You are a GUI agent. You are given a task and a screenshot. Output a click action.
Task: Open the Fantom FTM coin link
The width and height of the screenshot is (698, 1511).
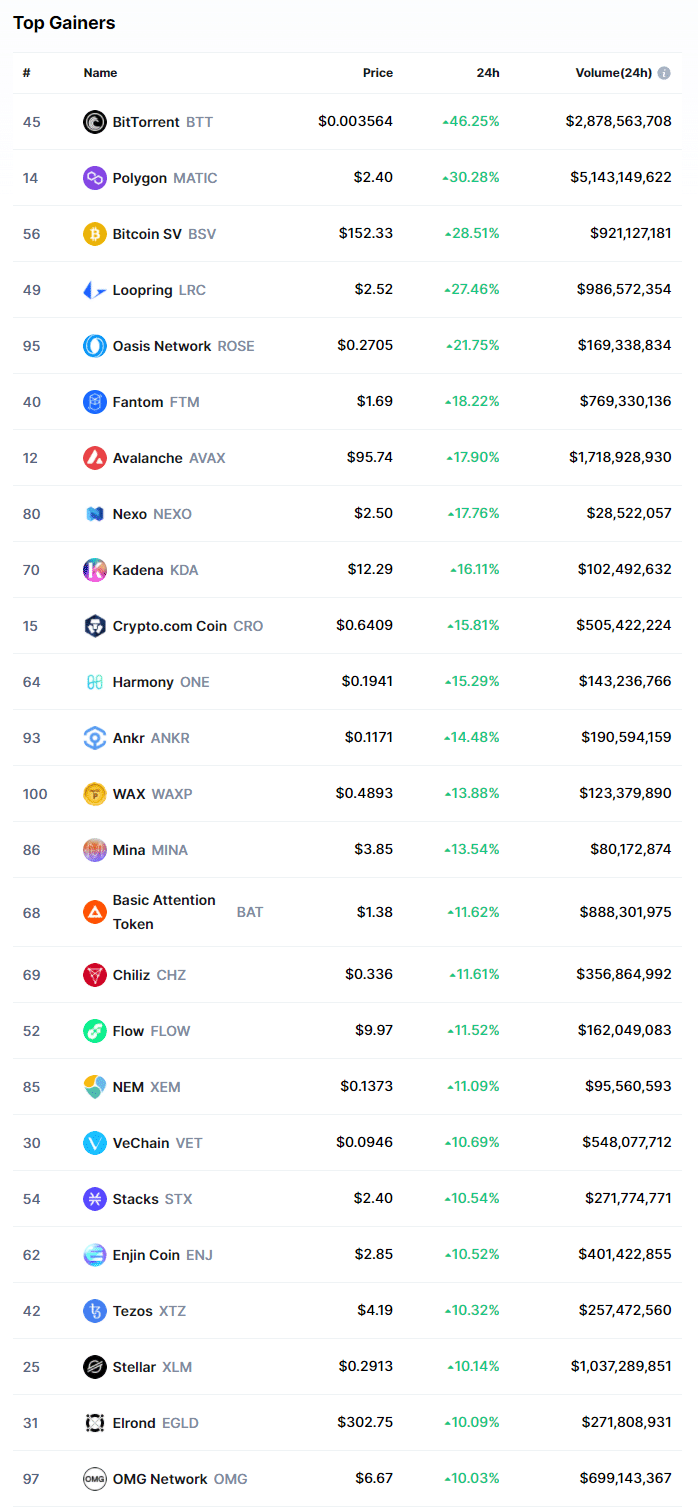(138, 402)
